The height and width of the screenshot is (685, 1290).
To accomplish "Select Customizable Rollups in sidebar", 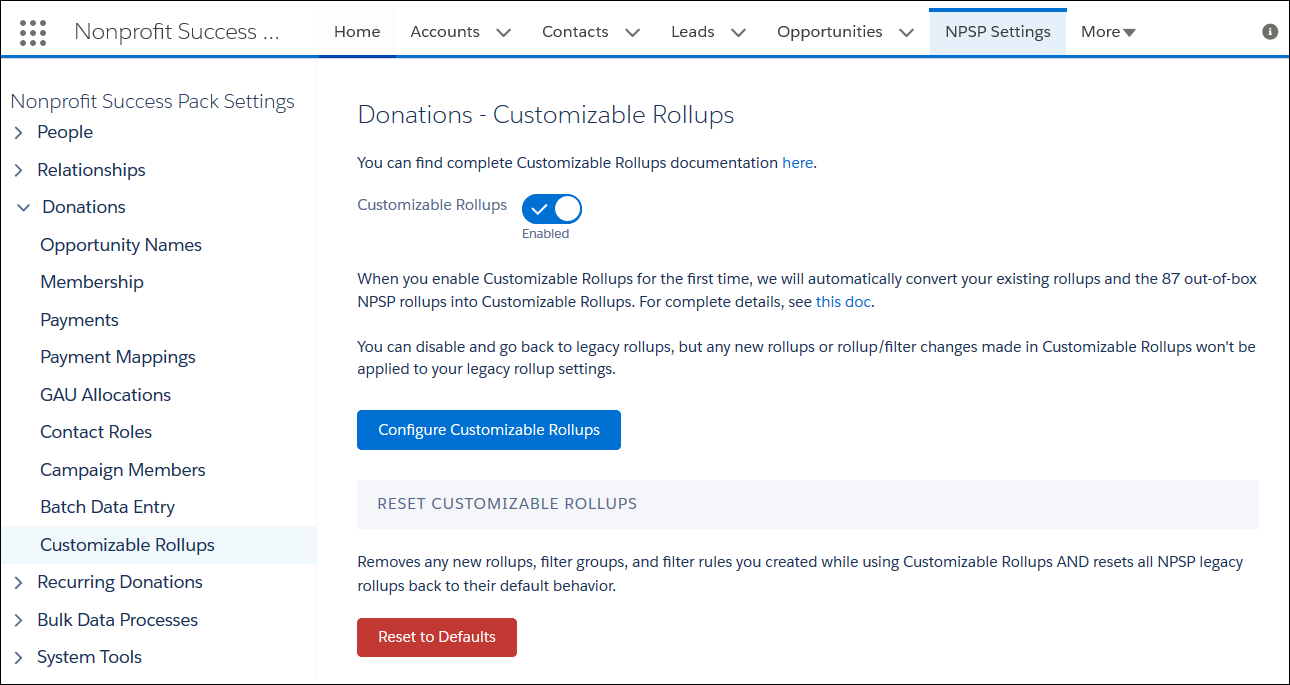I will [x=158, y=545].
